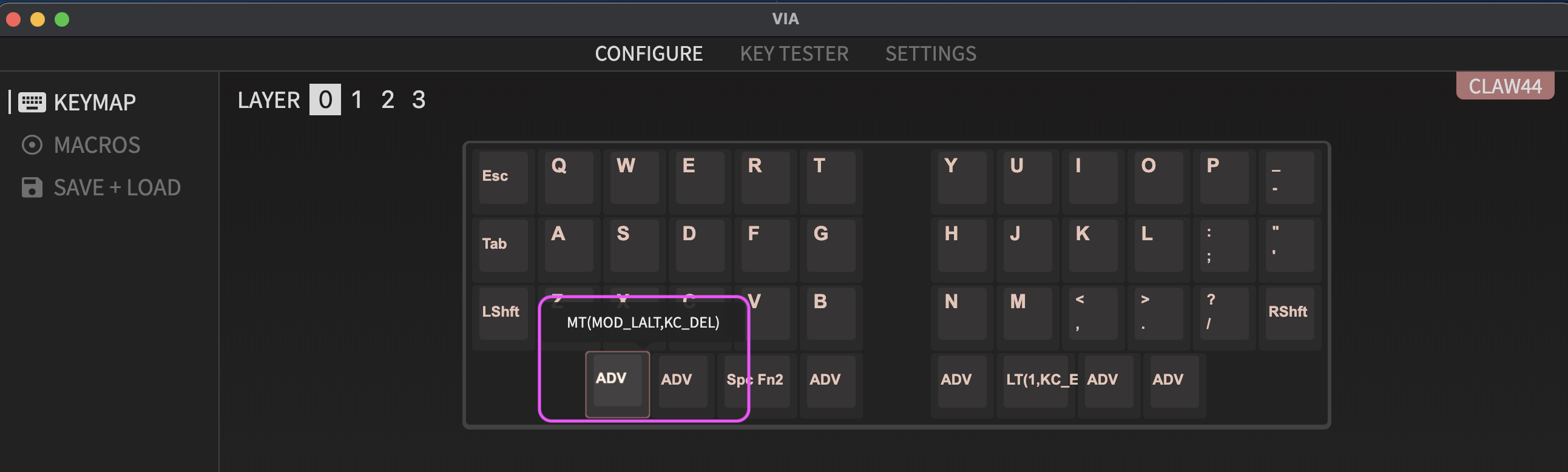Click the LShft key
This screenshot has height=472, width=1568.
[x=503, y=312]
